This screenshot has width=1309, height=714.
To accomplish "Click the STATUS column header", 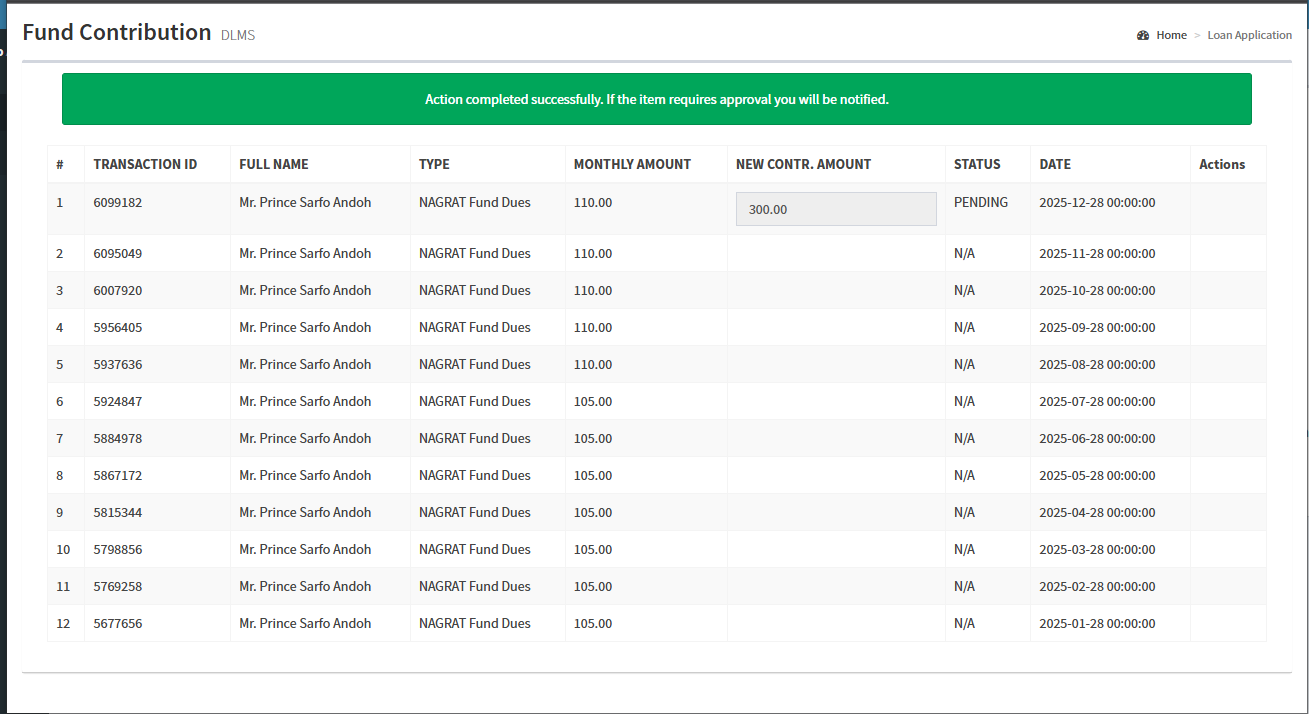I will [x=977, y=164].
